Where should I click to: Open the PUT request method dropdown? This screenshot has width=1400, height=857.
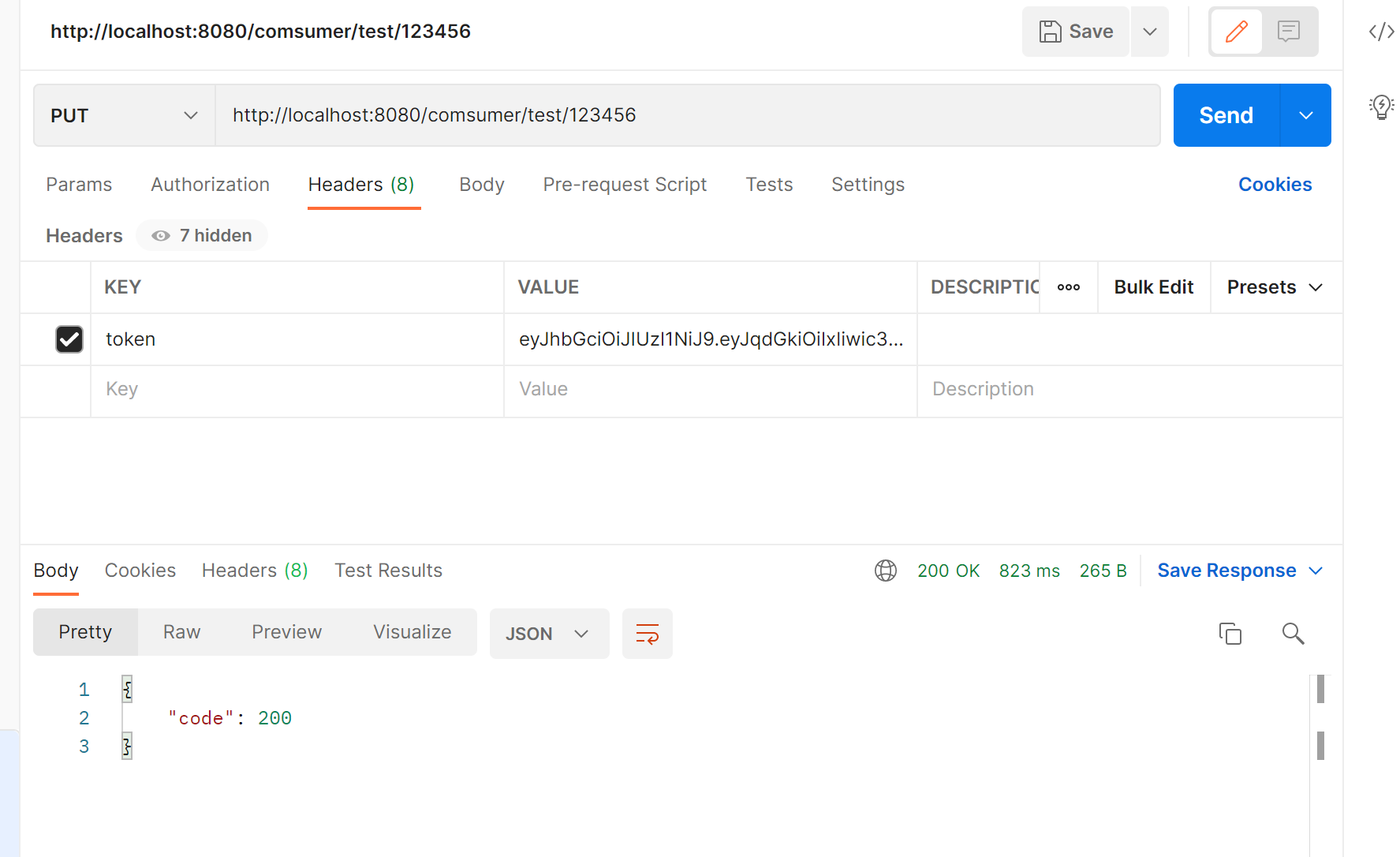point(123,115)
